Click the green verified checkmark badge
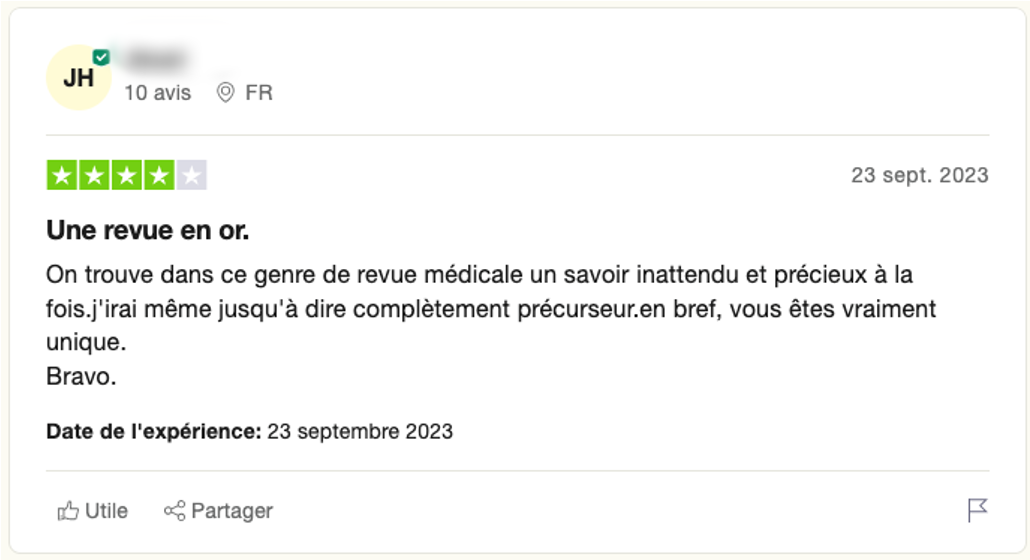1030x560 pixels. [x=101, y=57]
